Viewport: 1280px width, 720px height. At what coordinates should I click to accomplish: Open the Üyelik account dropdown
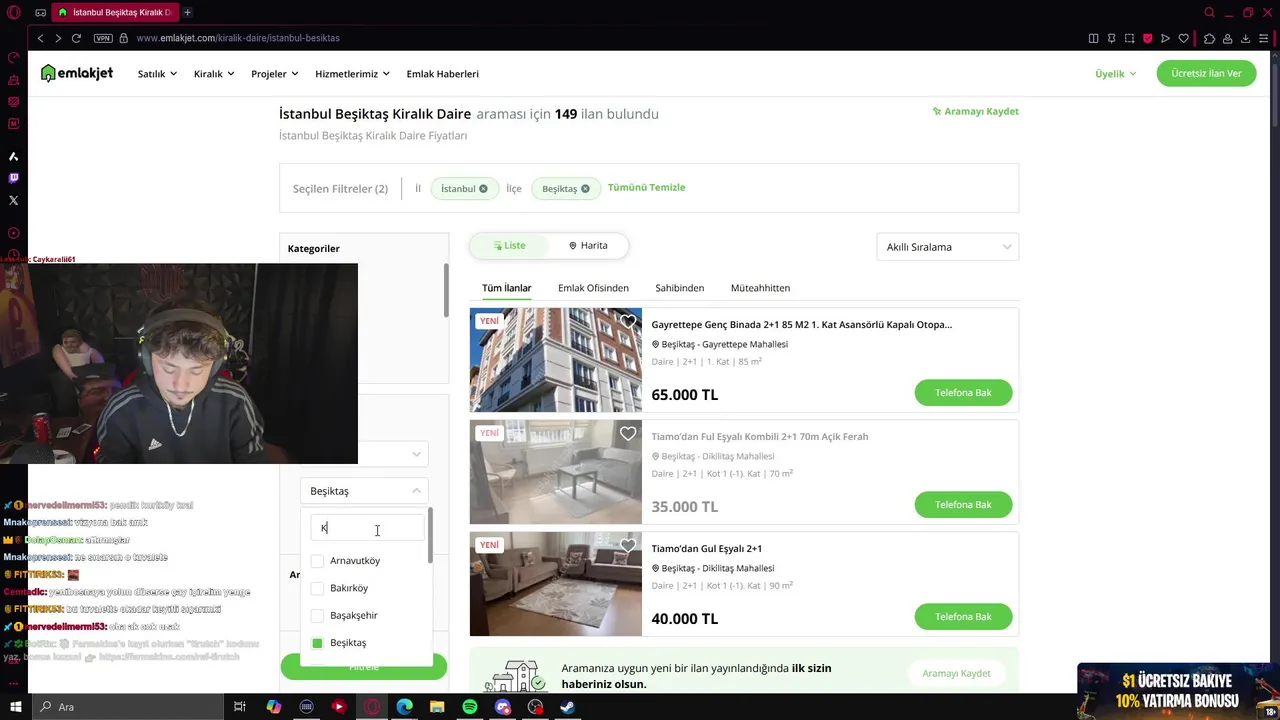pyautogui.click(x=1116, y=74)
